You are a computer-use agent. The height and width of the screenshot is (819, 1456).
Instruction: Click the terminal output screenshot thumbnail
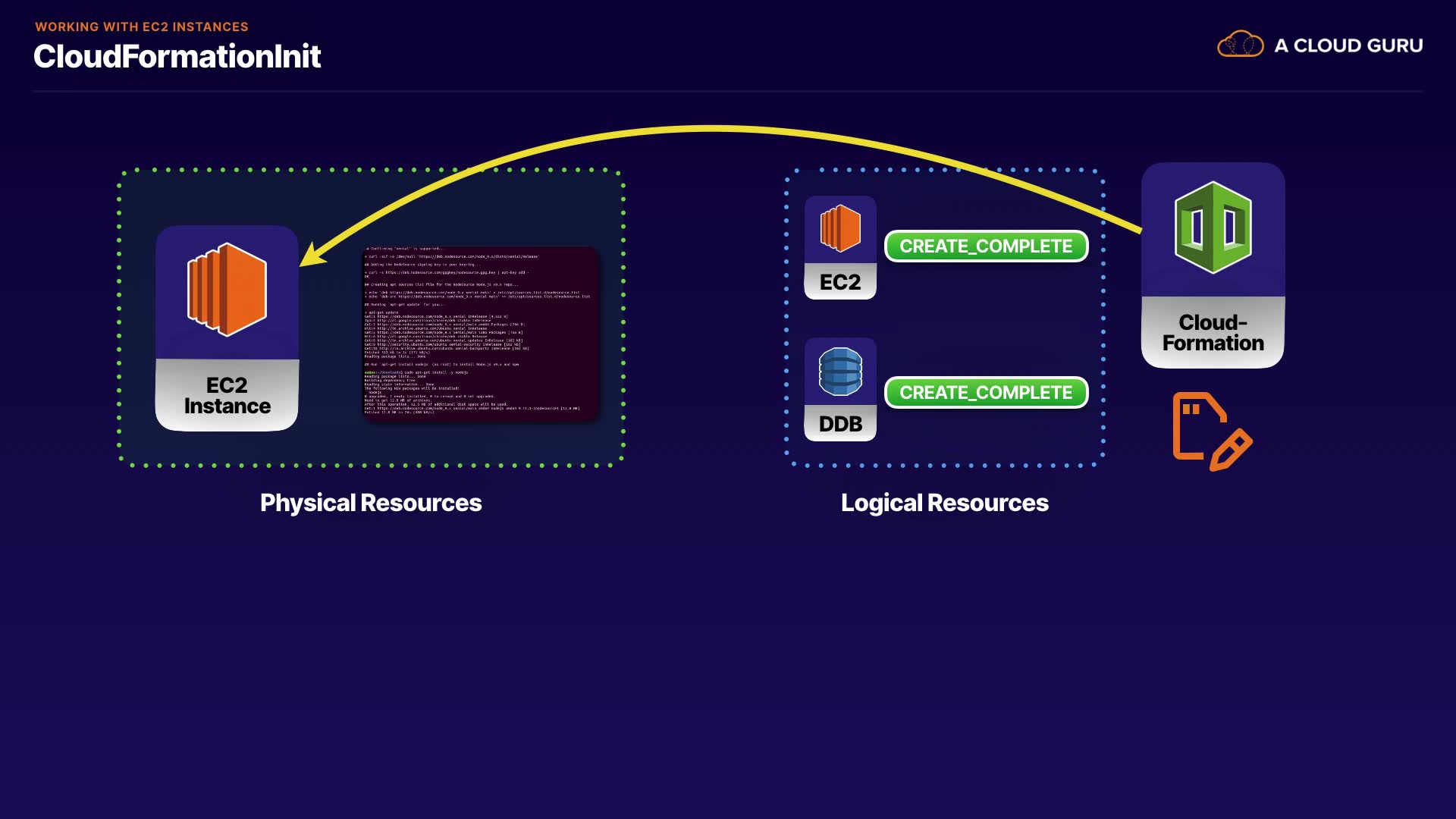pos(481,332)
